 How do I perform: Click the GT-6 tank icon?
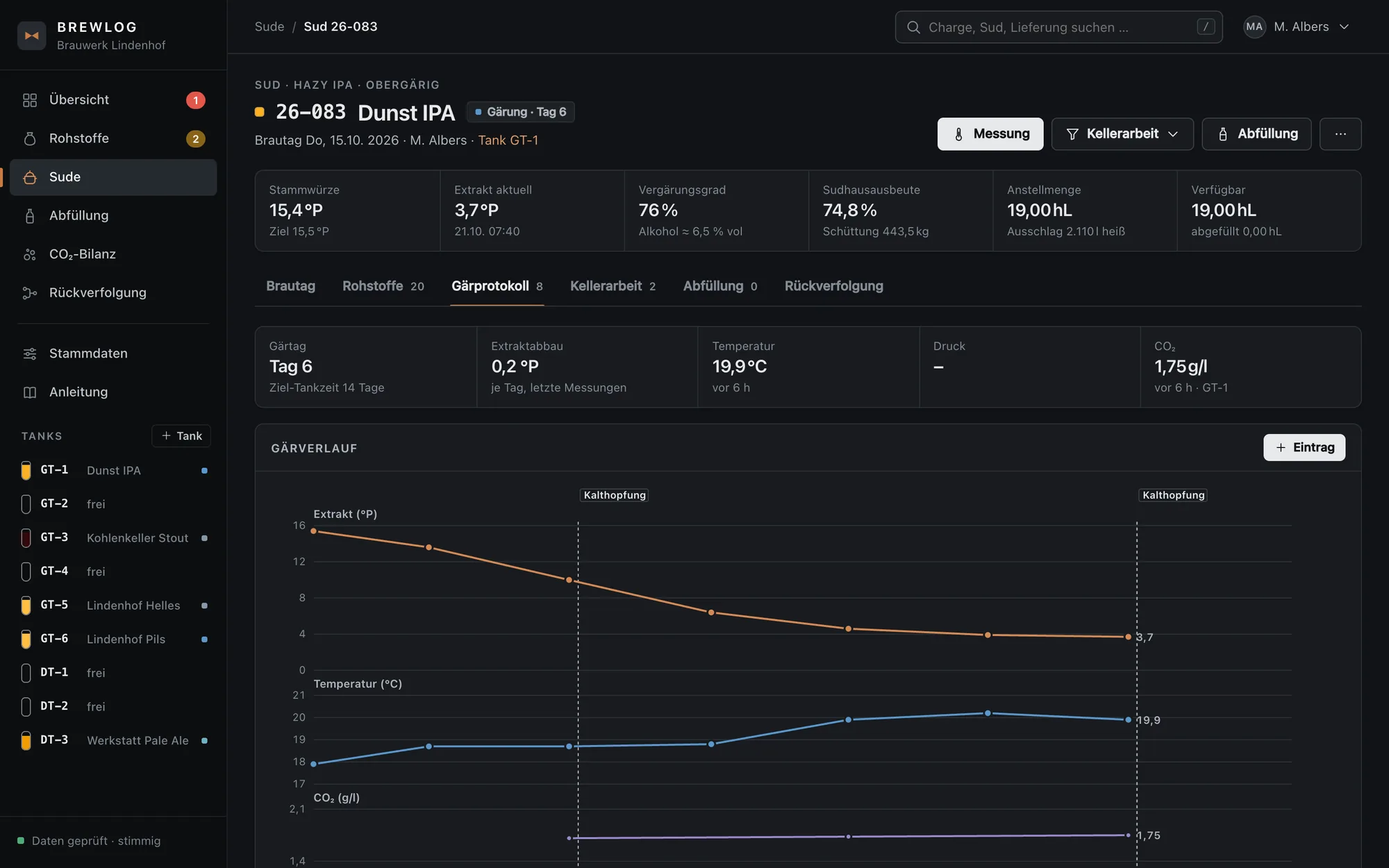[x=26, y=639]
